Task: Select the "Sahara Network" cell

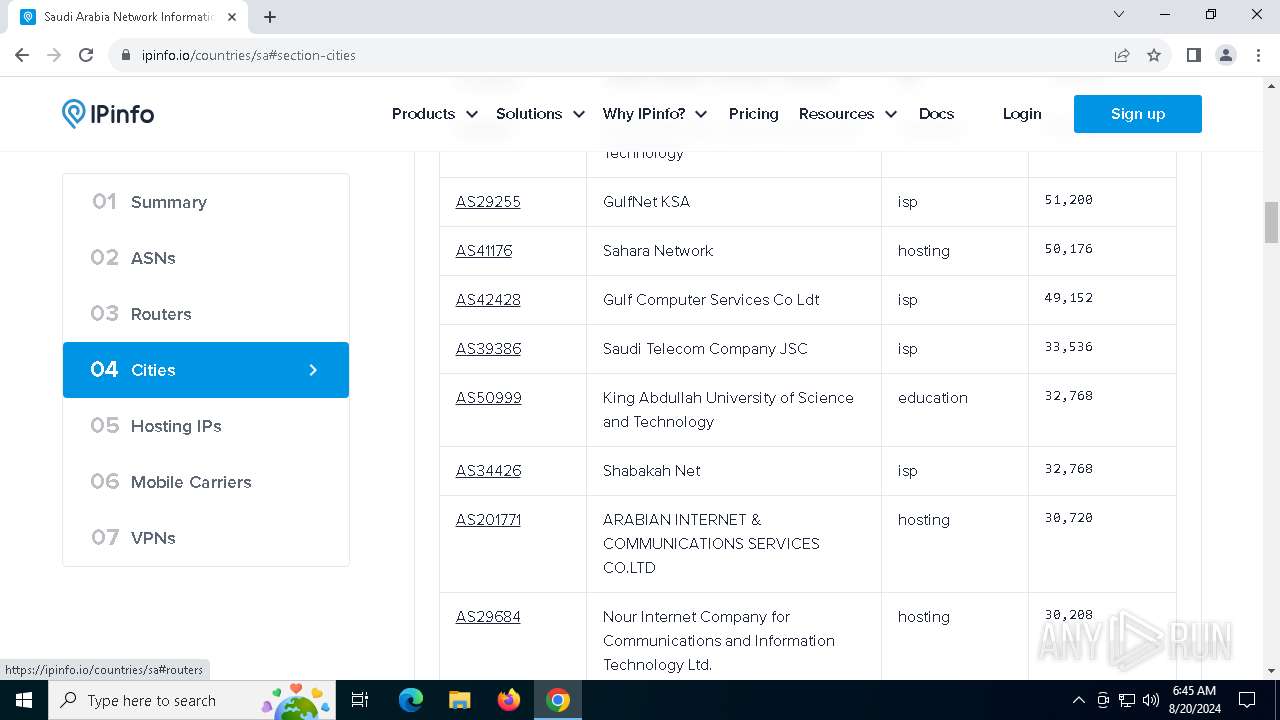Action: point(734,251)
